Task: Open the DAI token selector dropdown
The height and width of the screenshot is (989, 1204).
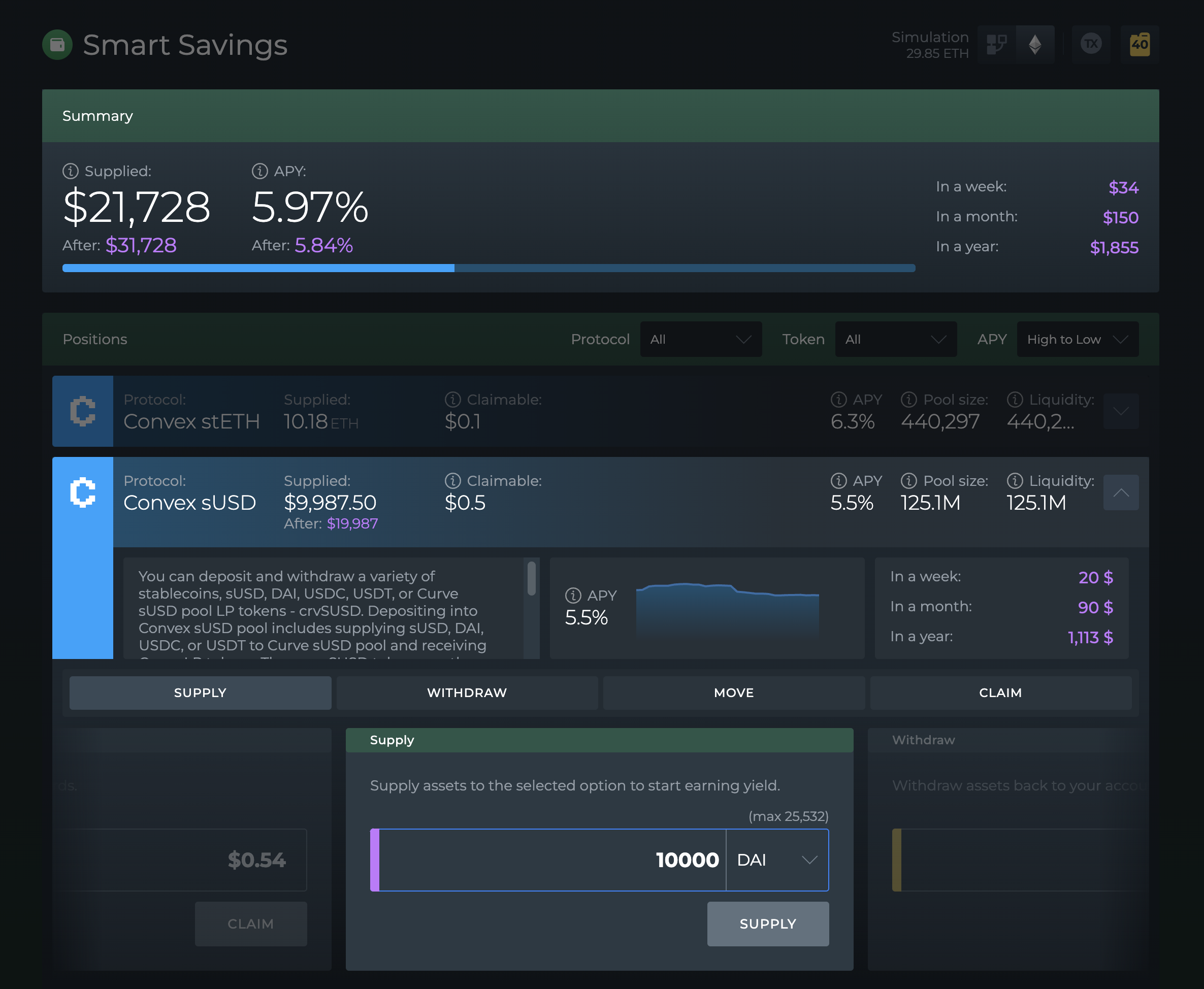Action: [x=777, y=860]
